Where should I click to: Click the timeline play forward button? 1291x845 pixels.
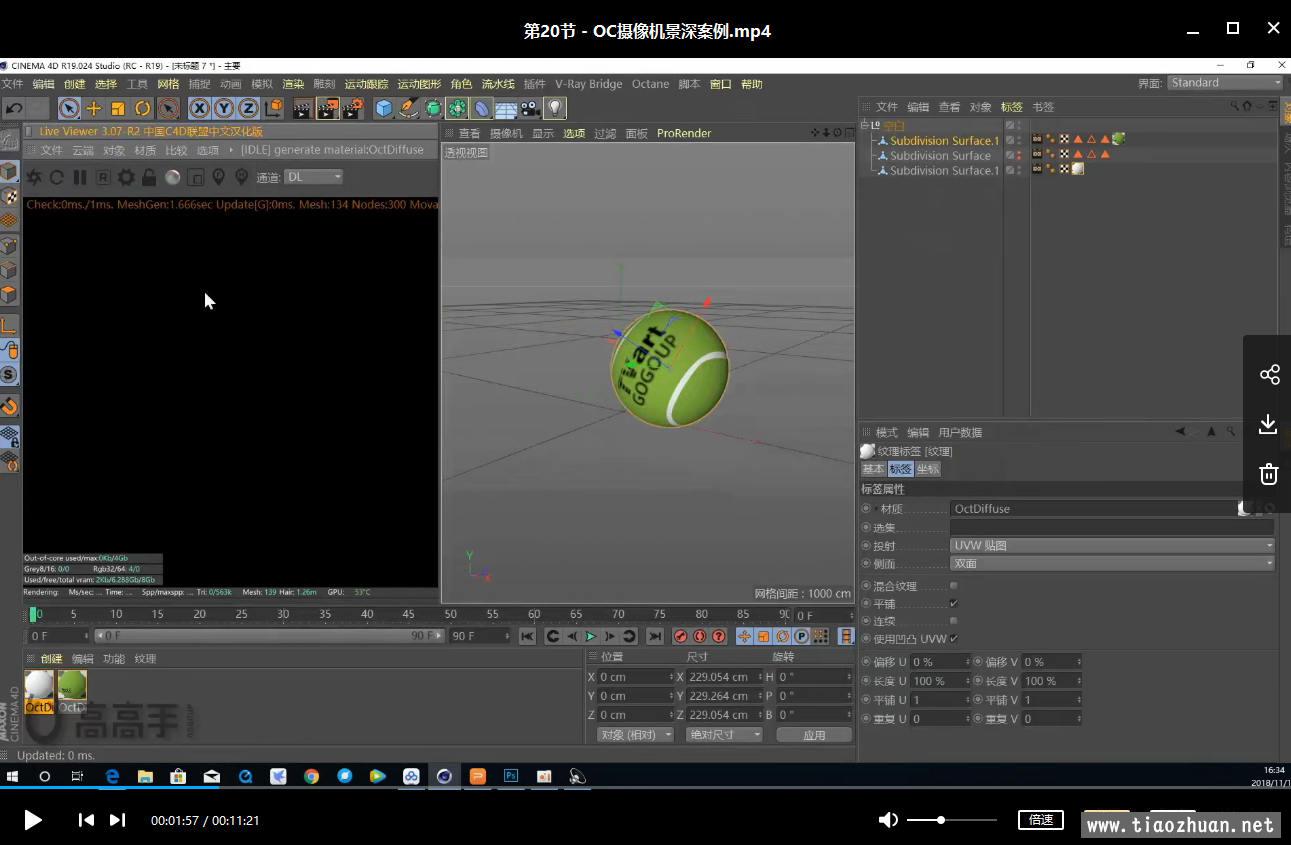tap(590, 636)
